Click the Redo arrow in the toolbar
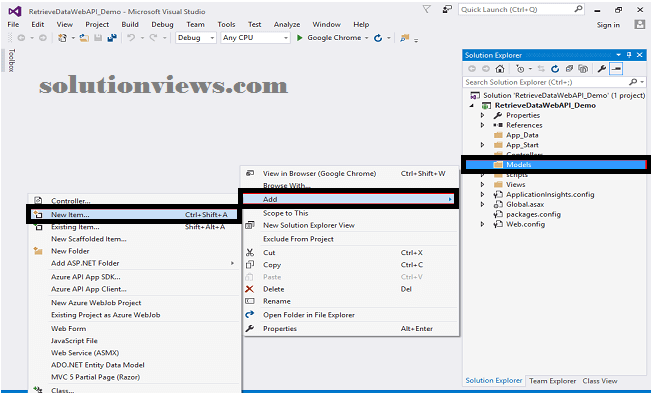 153,38
